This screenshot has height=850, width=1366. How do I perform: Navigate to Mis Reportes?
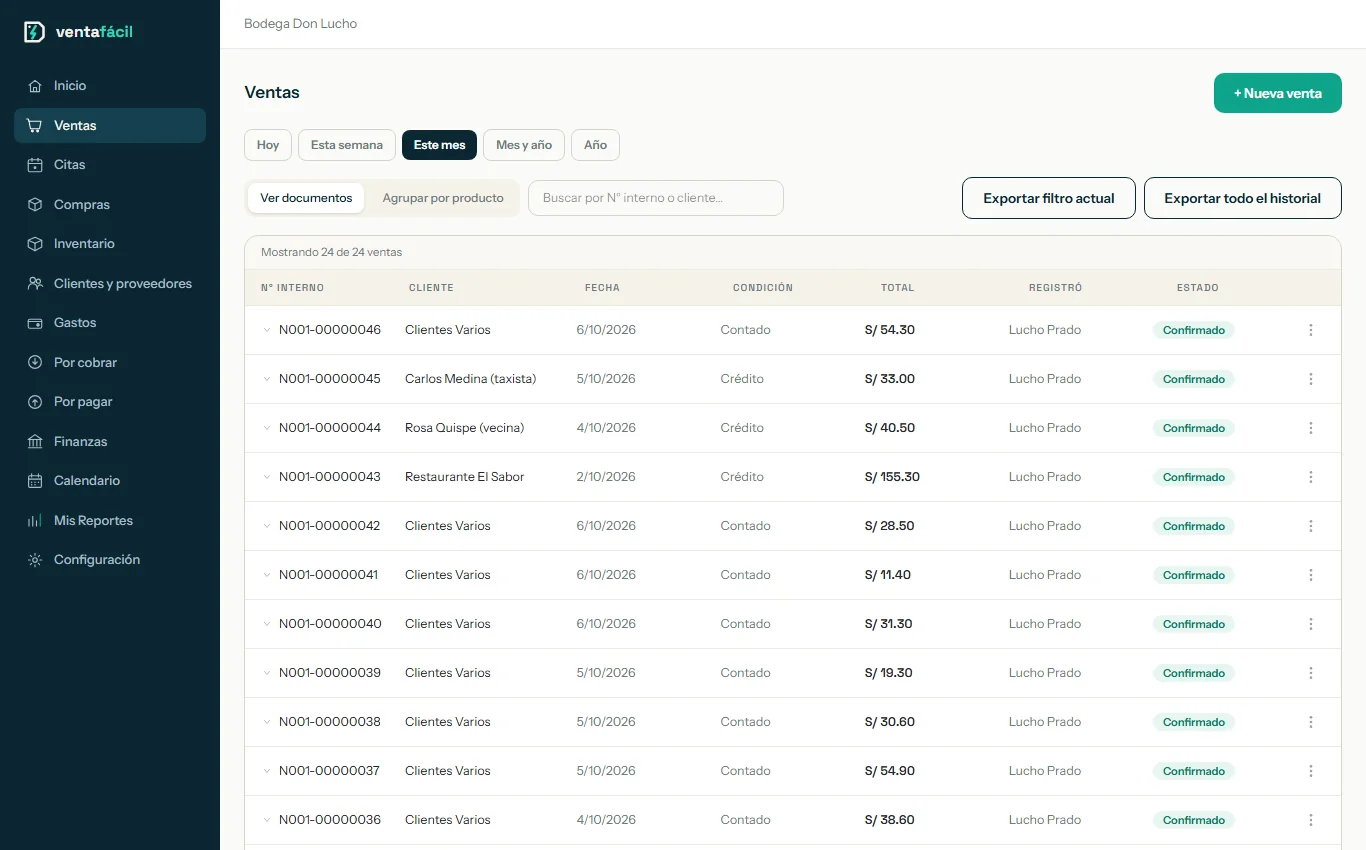(110, 521)
